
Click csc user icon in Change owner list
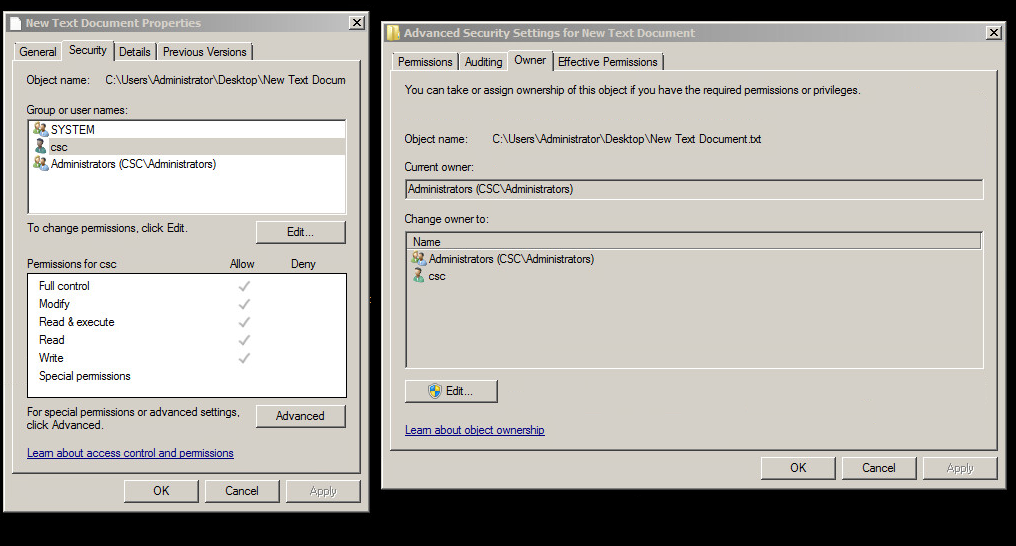point(419,276)
